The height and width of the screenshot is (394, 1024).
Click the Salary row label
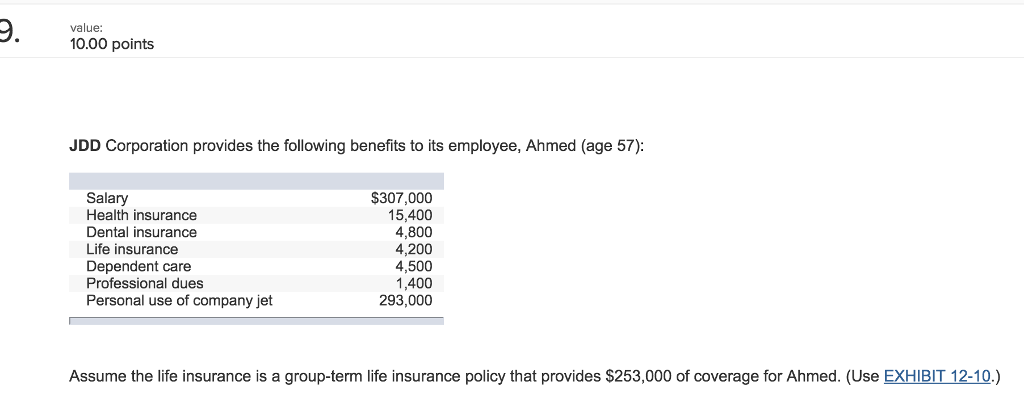pos(107,199)
